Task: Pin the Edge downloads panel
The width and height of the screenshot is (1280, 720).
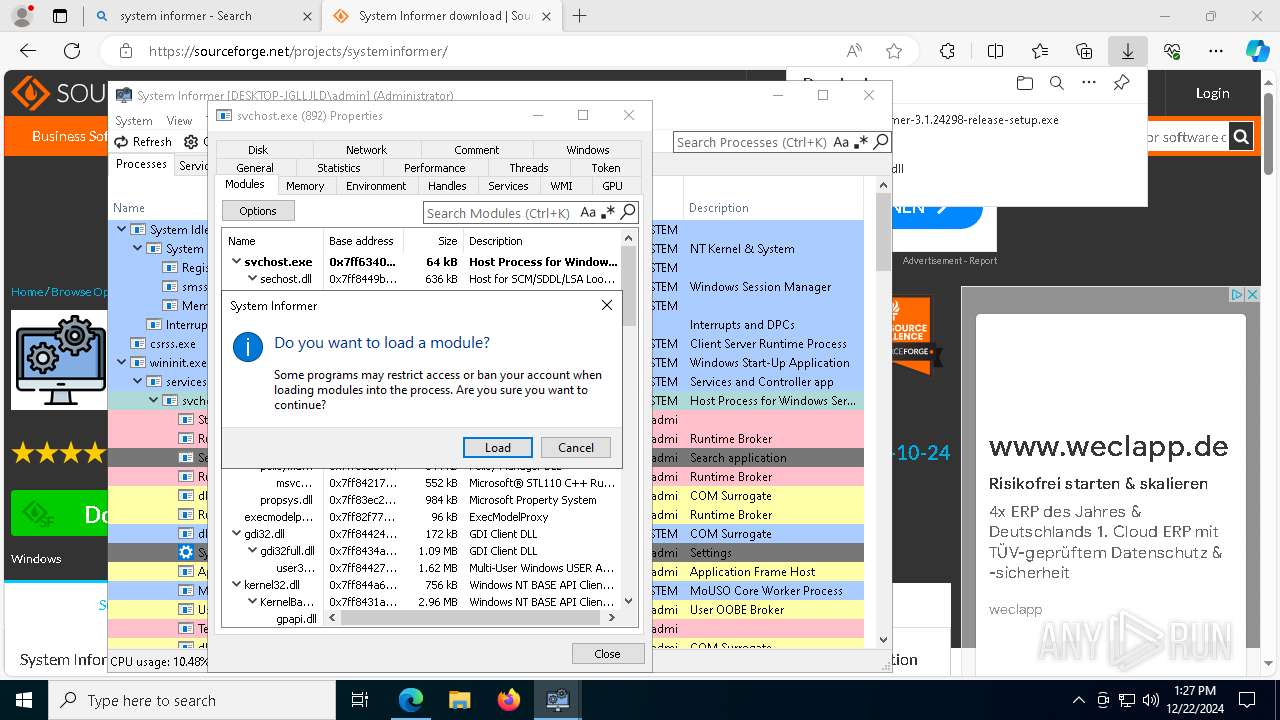Action: click(x=1121, y=83)
